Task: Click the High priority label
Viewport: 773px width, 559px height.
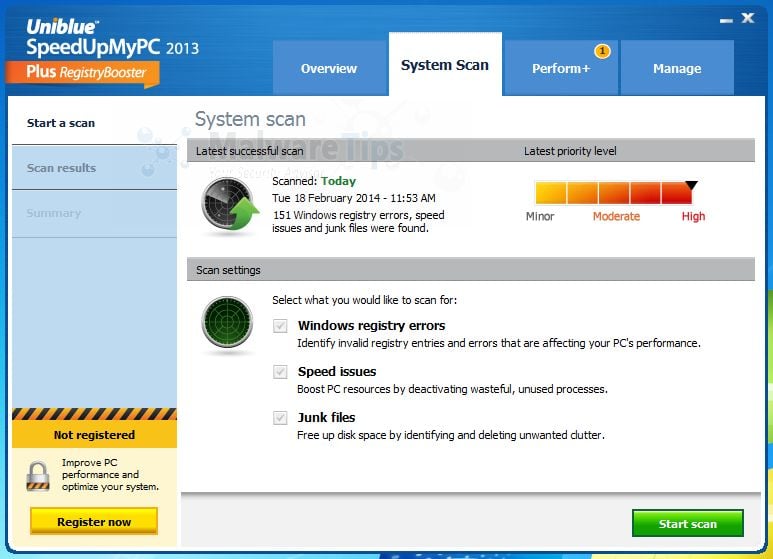Action: tap(693, 216)
